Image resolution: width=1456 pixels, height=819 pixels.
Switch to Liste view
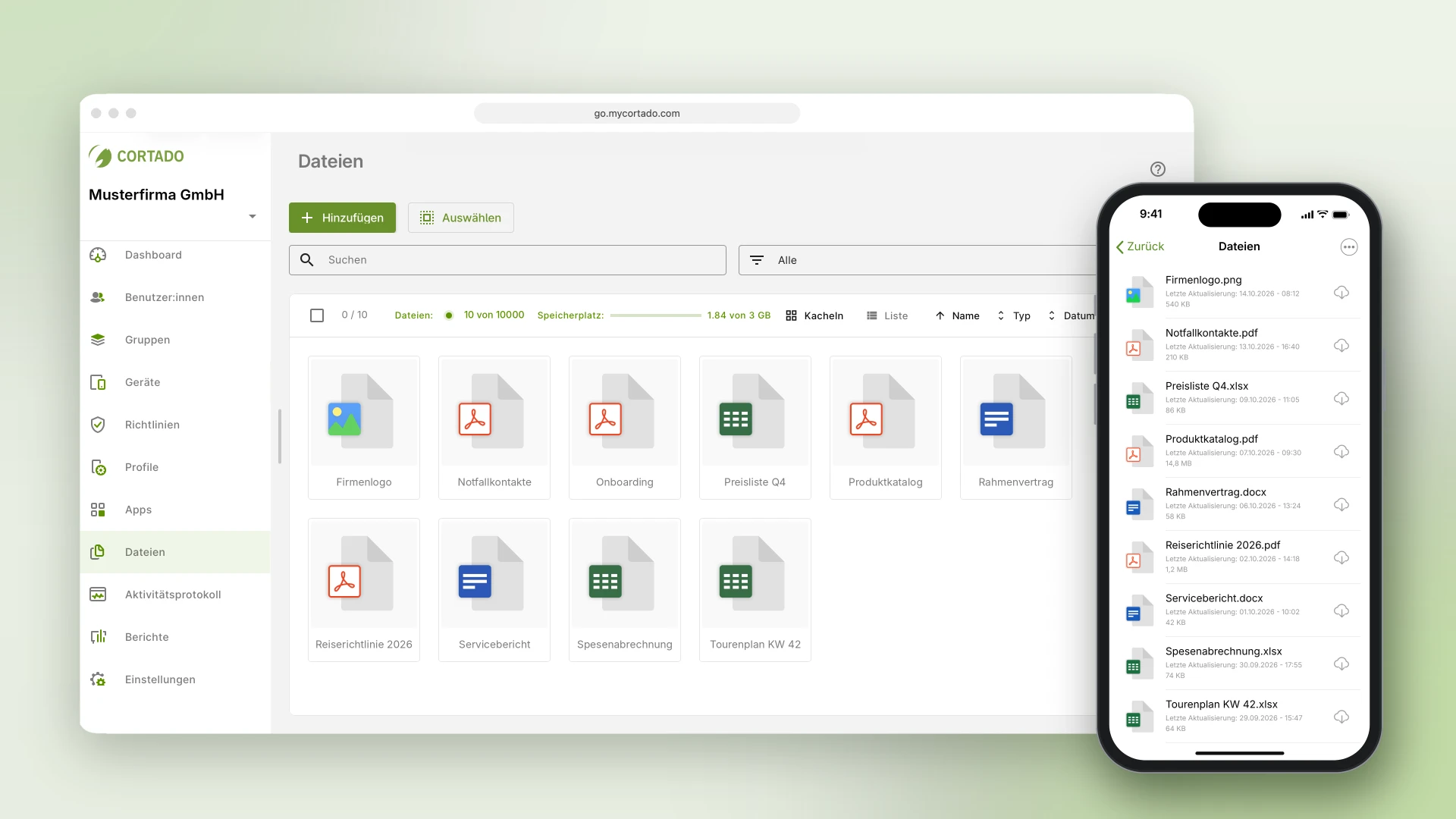pyautogui.click(x=886, y=315)
